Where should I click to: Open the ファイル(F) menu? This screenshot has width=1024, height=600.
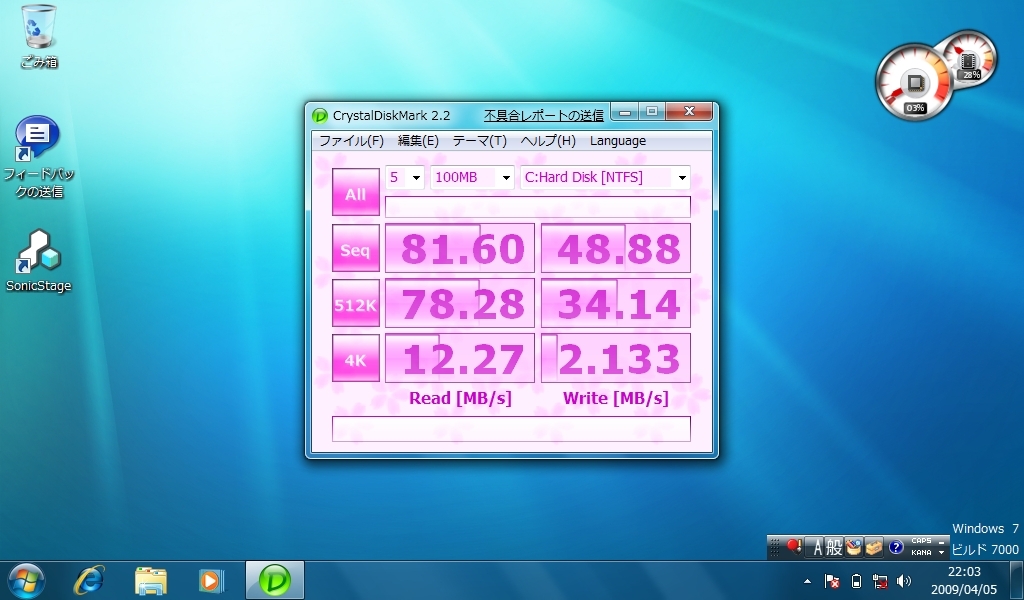click(x=351, y=141)
